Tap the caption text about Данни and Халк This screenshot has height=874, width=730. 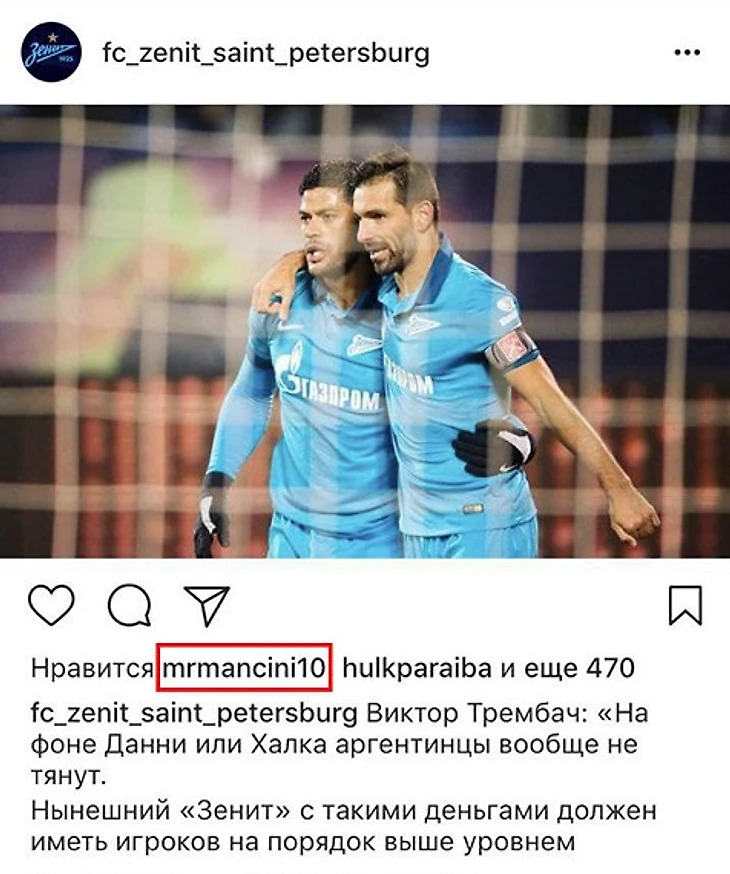[333, 745]
